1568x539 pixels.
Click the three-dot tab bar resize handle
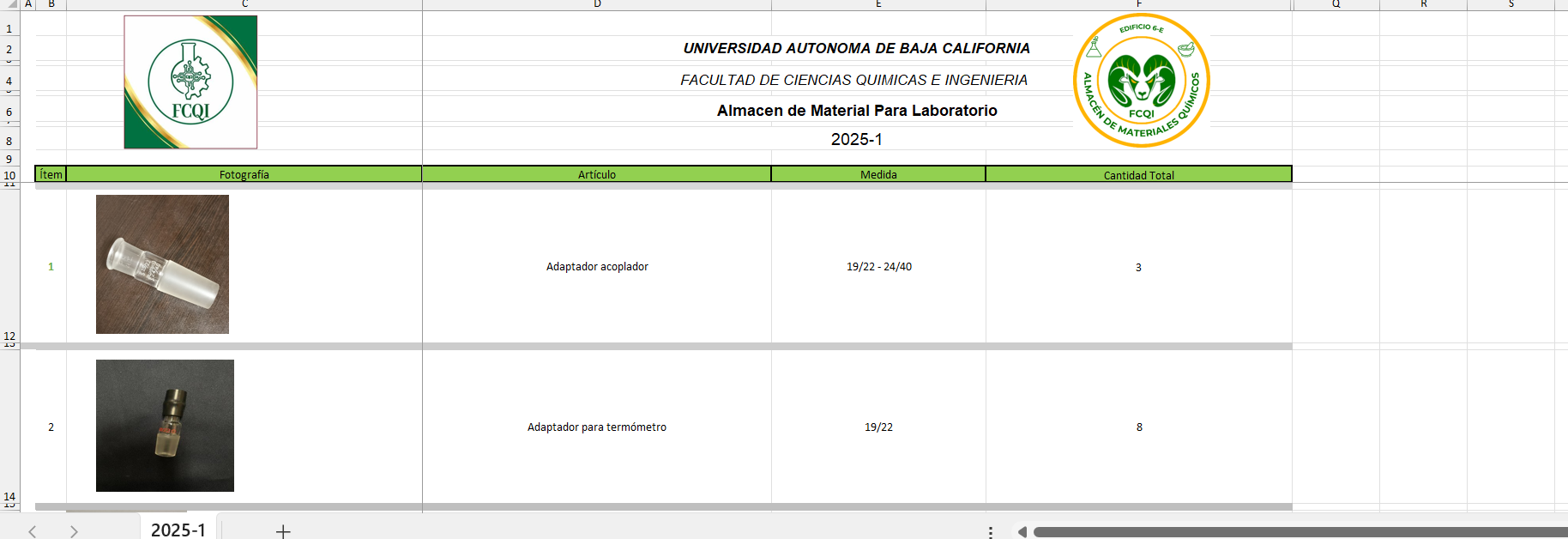click(x=991, y=532)
